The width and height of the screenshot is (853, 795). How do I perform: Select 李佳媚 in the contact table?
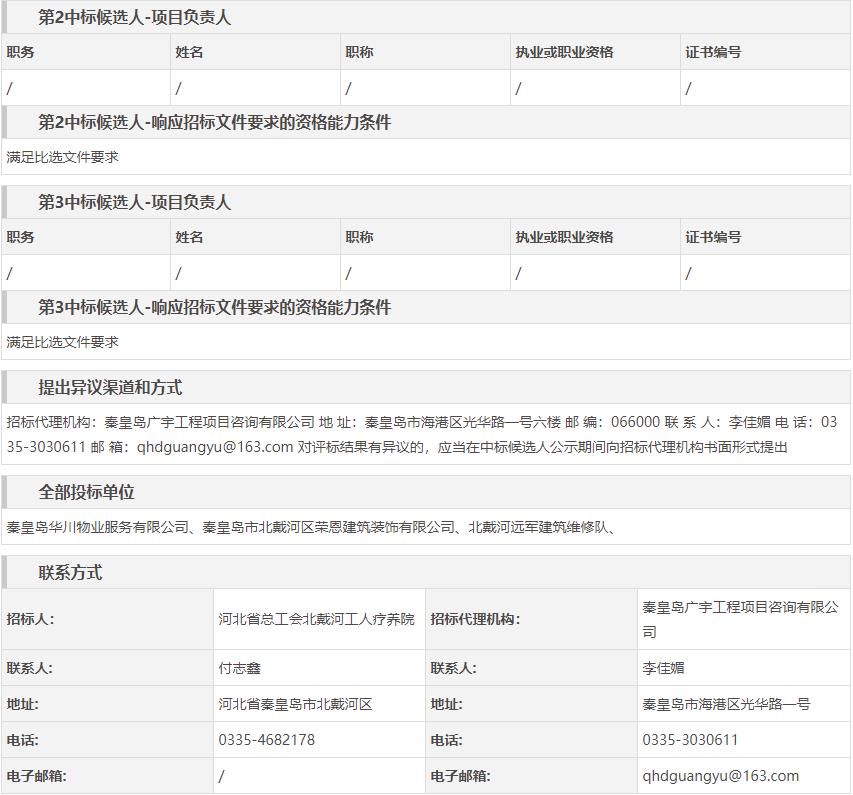click(664, 668)
